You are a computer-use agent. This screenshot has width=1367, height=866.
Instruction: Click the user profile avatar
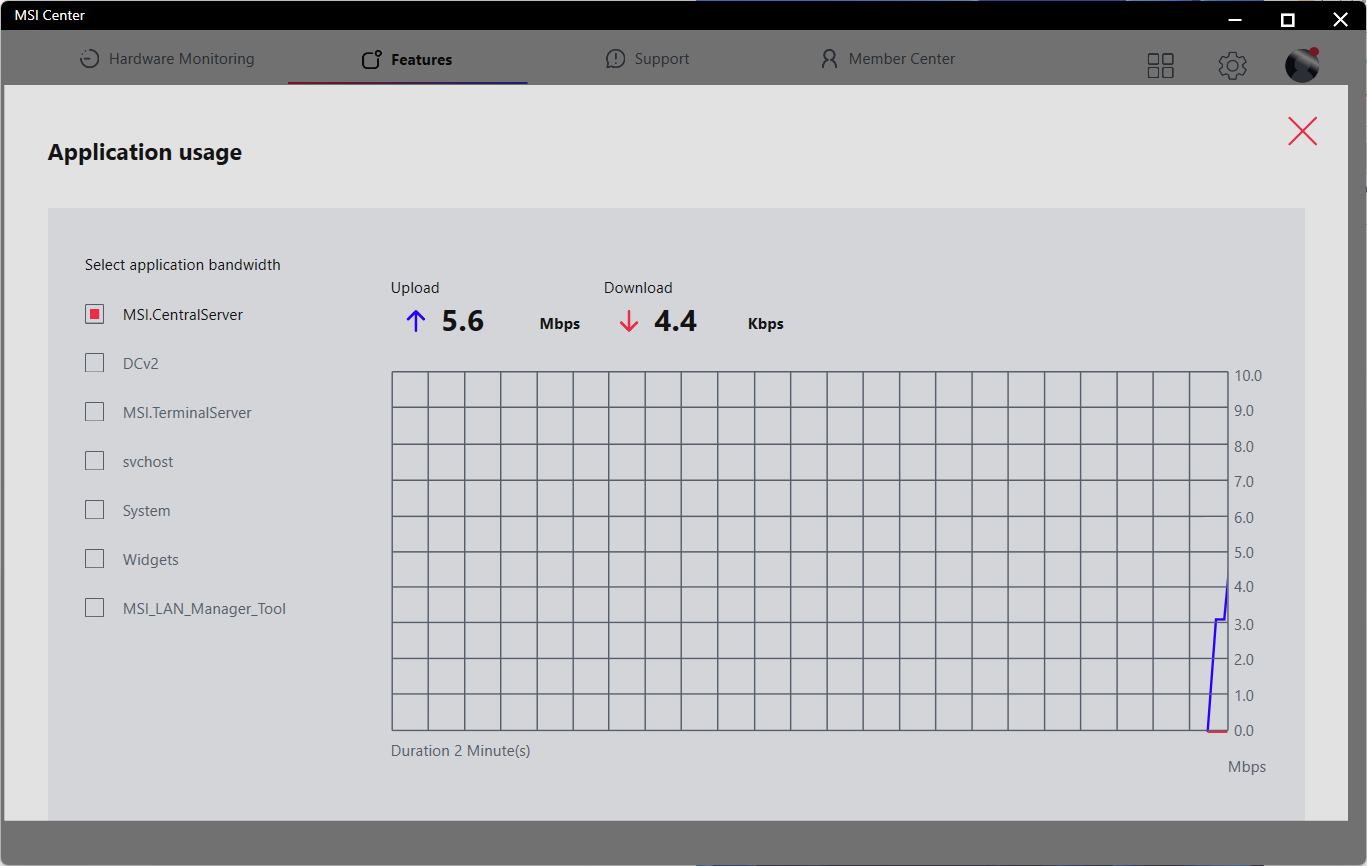(x=1302, y=65)
